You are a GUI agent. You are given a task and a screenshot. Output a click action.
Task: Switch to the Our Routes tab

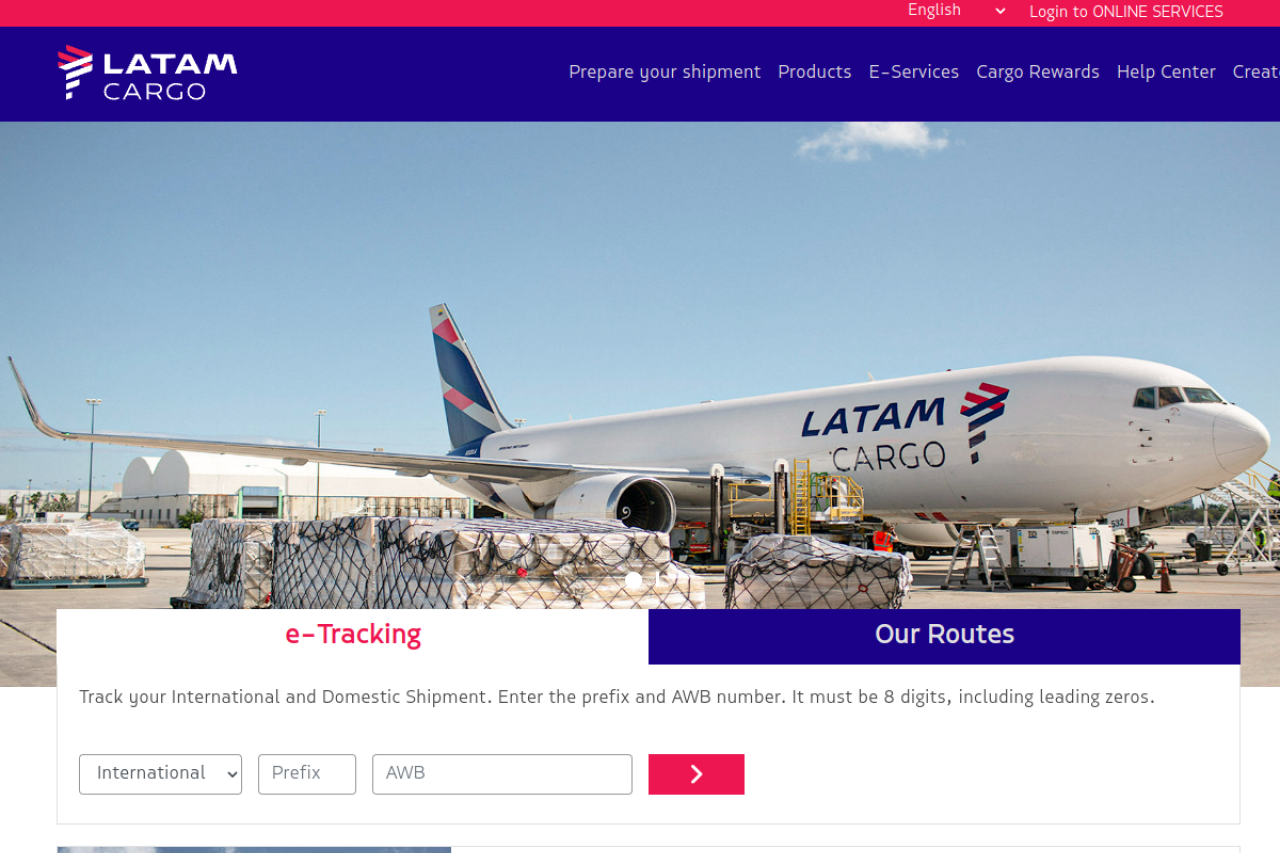pos(944,636)
